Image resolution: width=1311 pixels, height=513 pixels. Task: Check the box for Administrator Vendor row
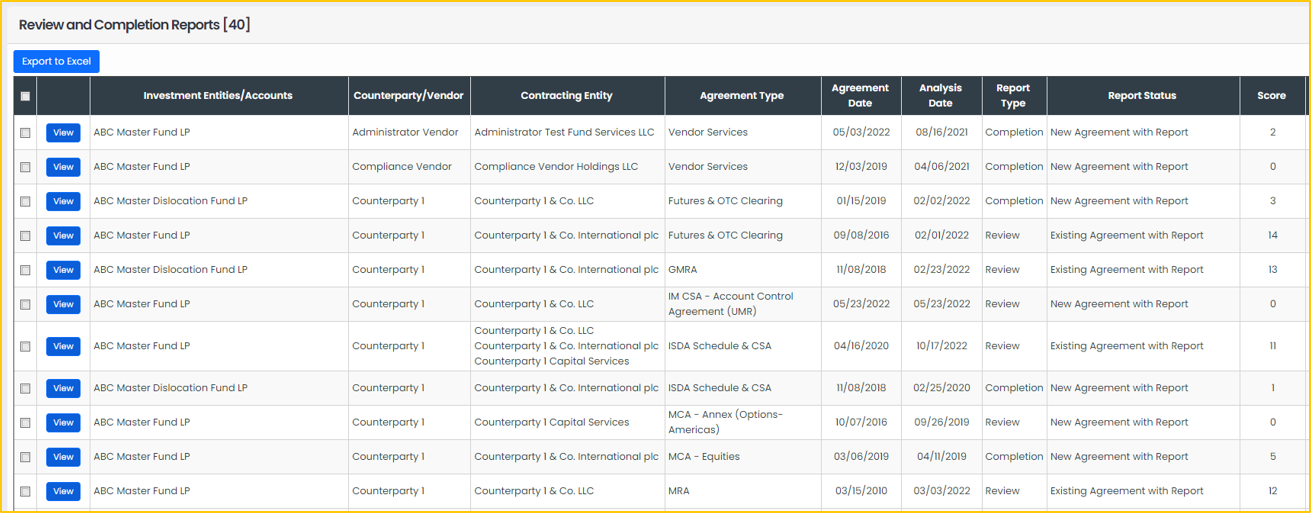(x=25, y=133)
